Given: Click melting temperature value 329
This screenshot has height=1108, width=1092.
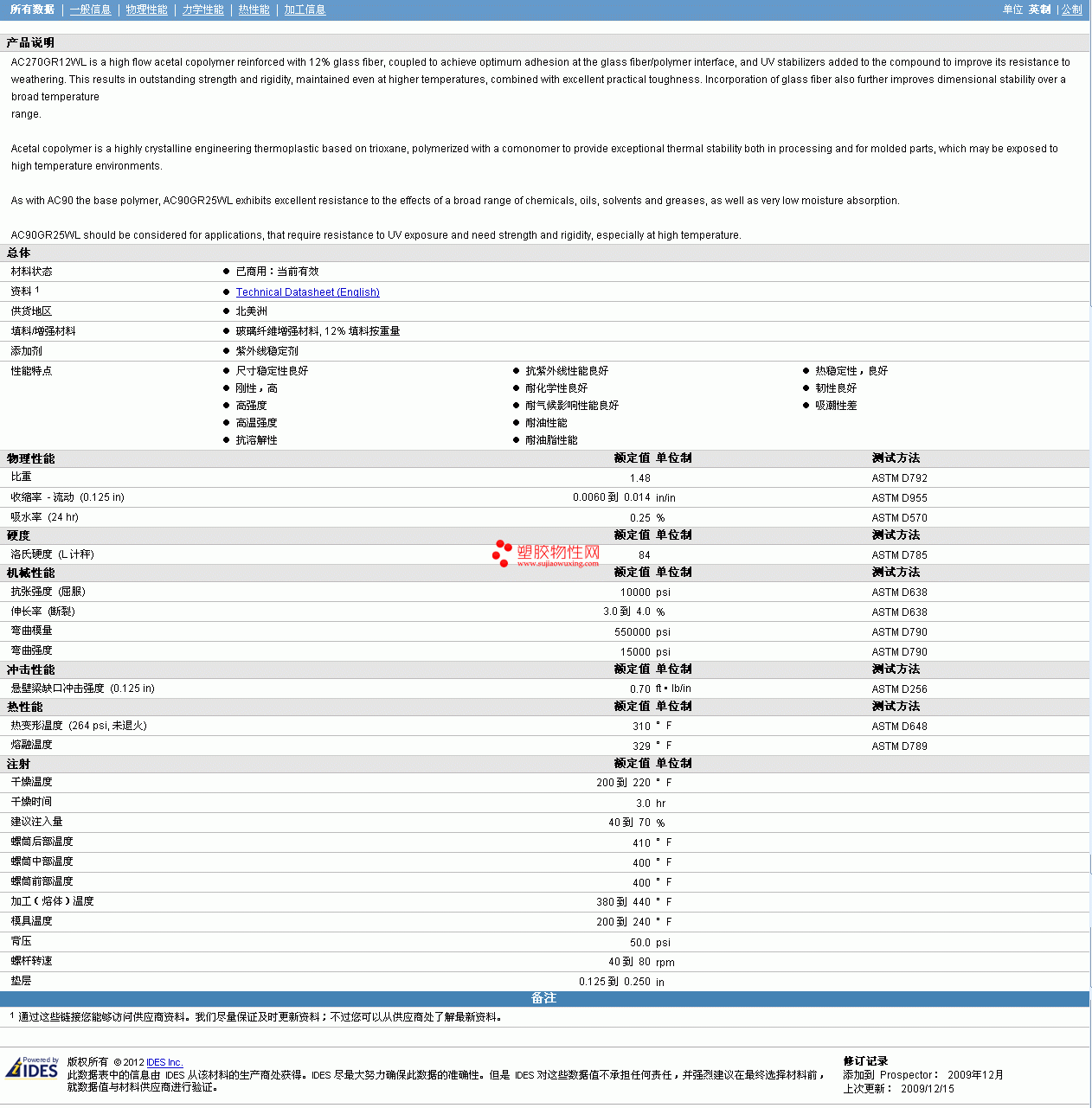Looking at the screenshot, I should (641, 746).
